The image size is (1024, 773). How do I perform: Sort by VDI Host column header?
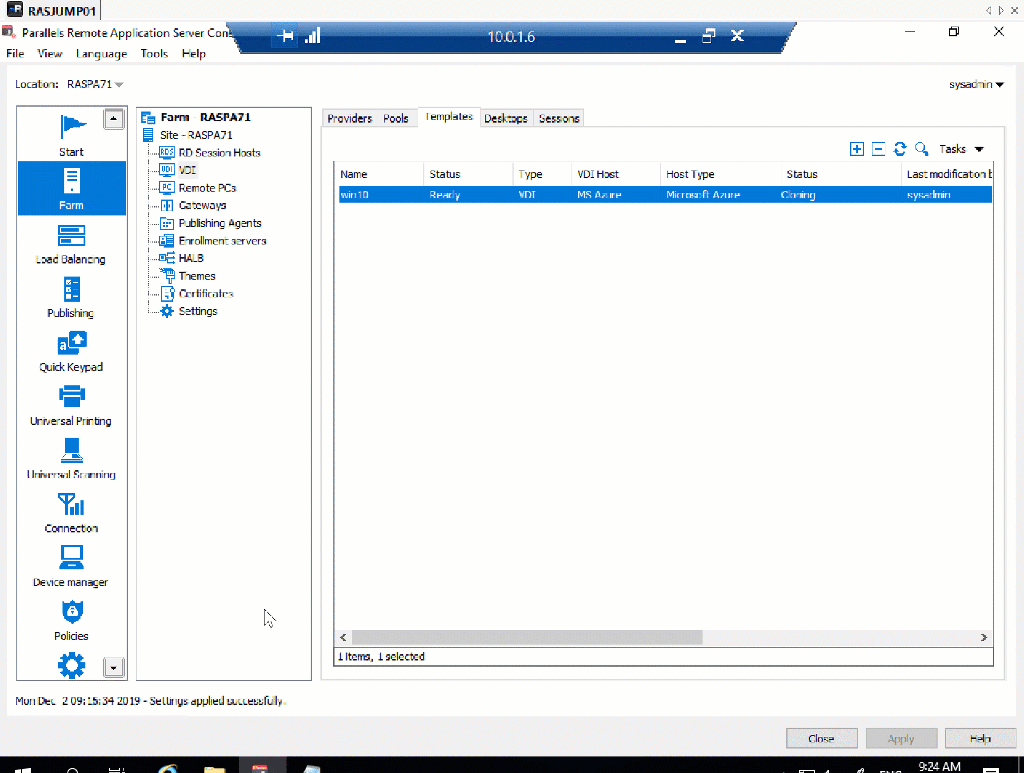[615, 174]
